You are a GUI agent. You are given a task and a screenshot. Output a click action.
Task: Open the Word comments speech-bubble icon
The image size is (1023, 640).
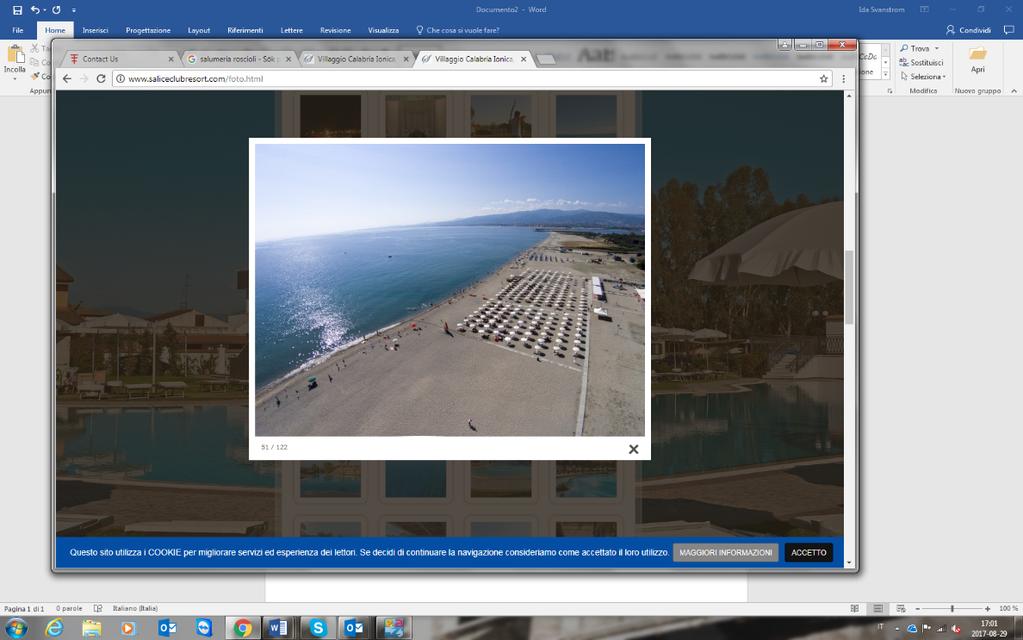[x=1009, y=30]
